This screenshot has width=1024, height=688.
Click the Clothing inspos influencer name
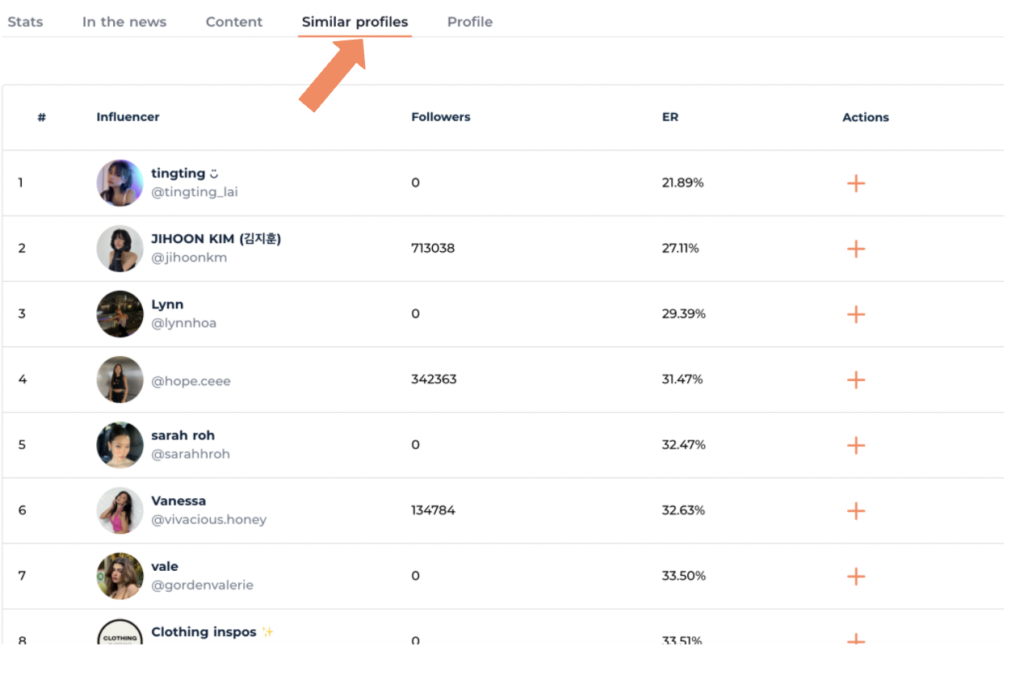tap(203, 632)
